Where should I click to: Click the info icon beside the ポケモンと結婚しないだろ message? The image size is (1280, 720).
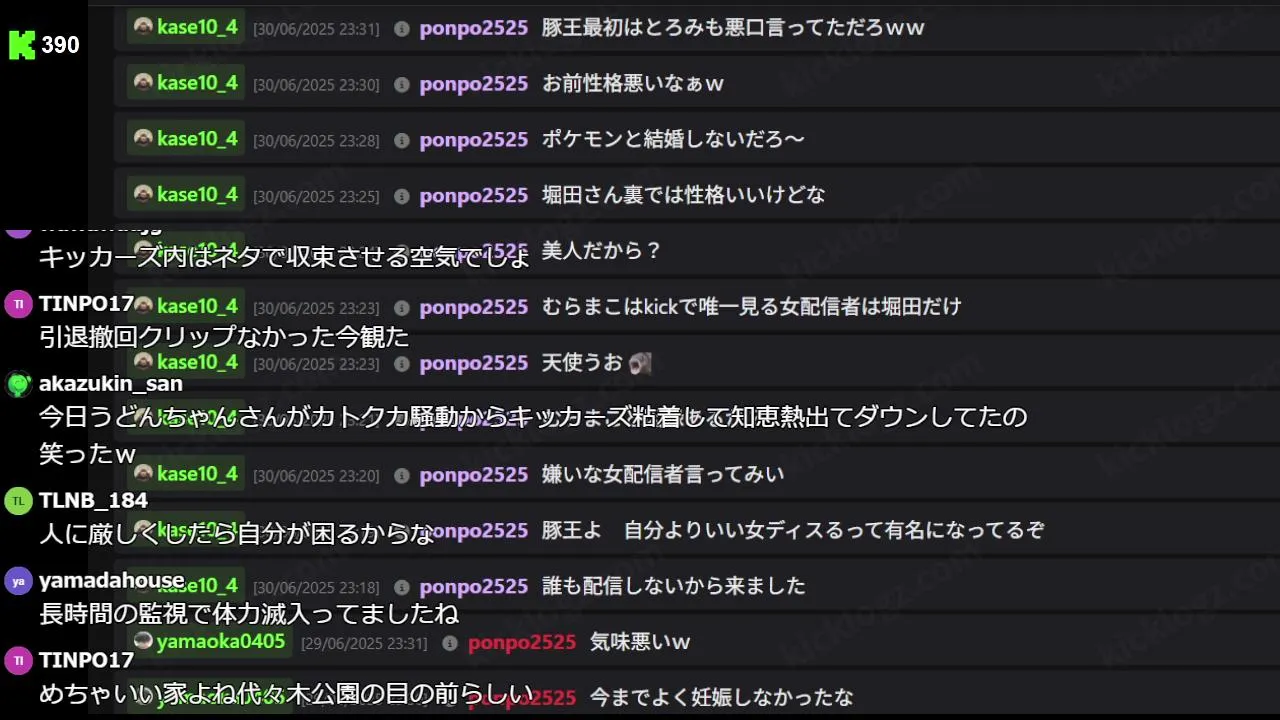click(x=402, y=141)
